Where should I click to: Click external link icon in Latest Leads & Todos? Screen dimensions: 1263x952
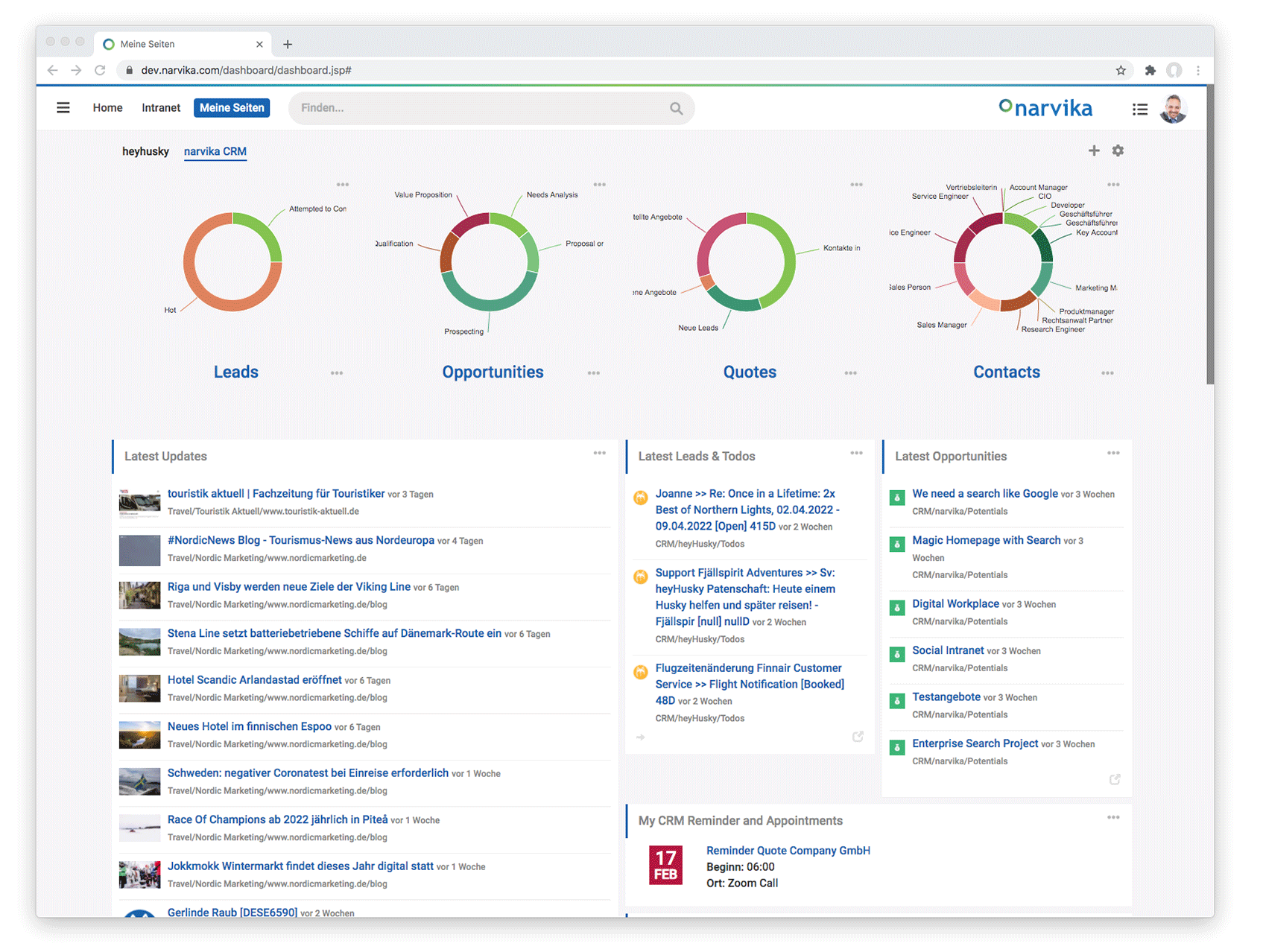click(x=858, y=736)
